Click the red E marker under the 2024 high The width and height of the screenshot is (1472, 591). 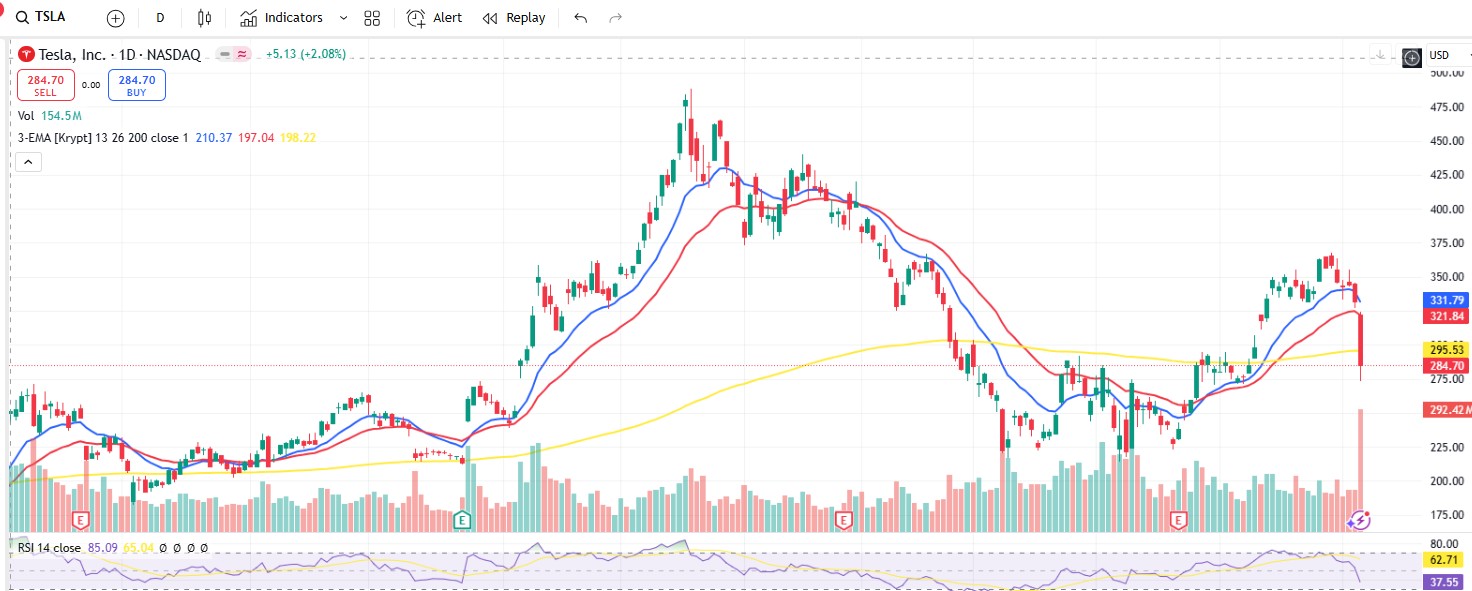point(843,520)
